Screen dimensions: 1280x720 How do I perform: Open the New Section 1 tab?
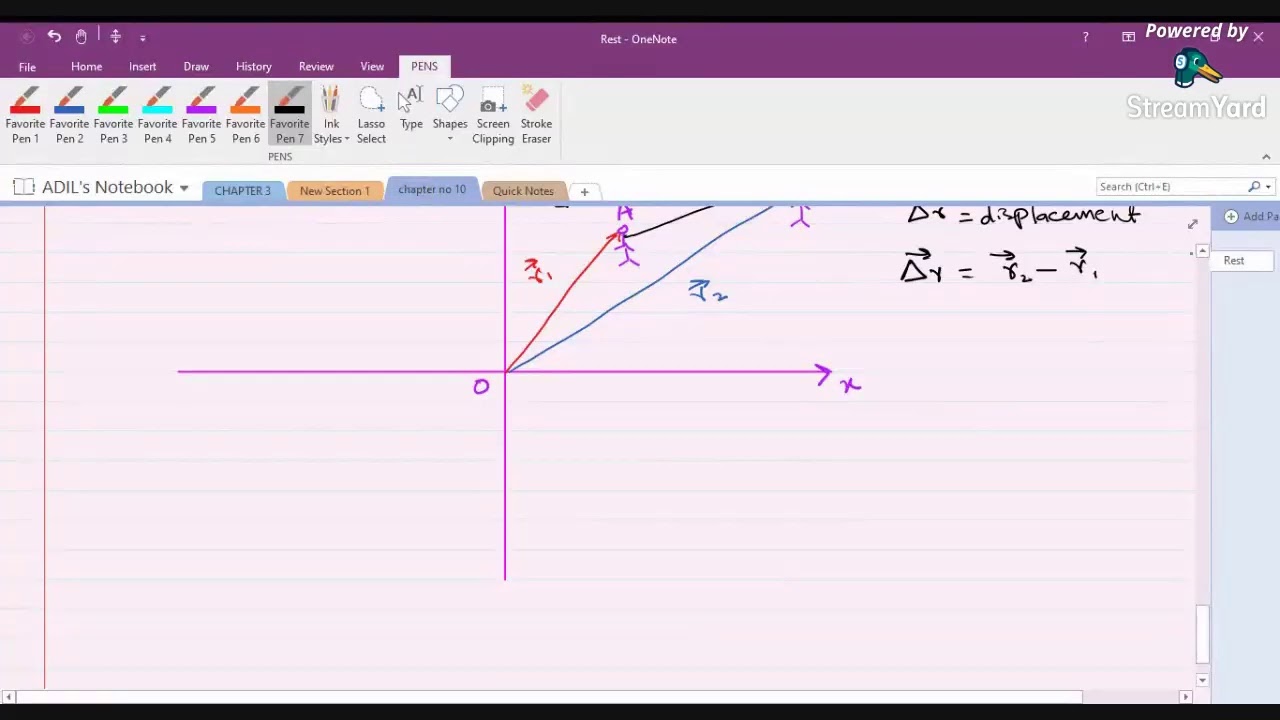[x=334, y=190]
